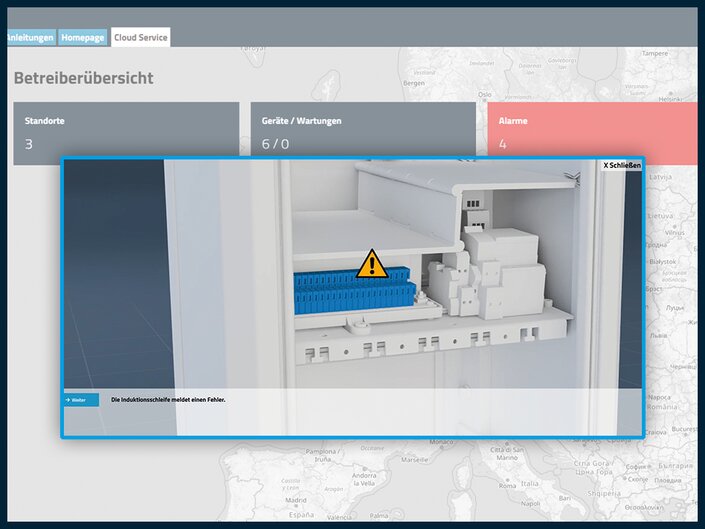The image size is (705, 529).
Task: Click the Induktionsschleife error message text
Action: (x=168, y=400)
